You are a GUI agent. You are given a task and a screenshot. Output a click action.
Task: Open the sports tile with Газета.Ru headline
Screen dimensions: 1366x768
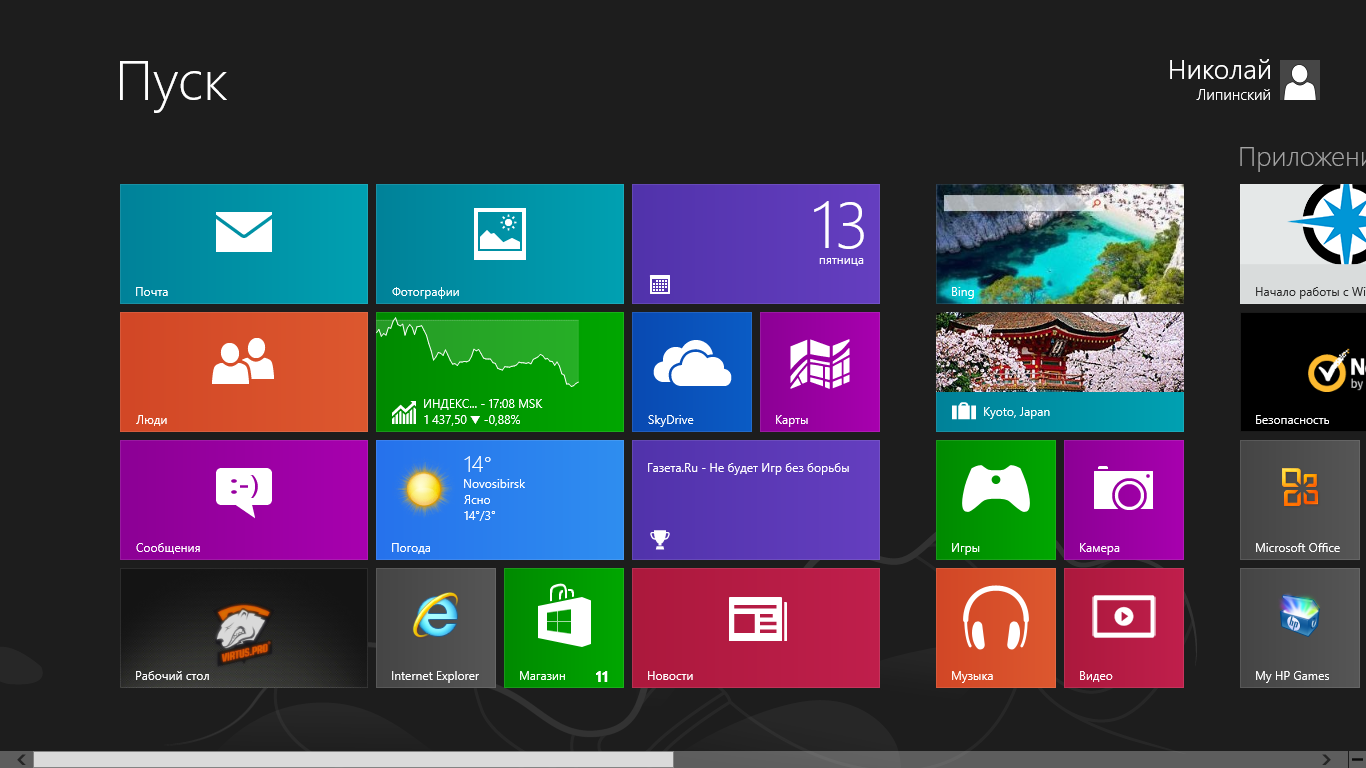point(756,500)
